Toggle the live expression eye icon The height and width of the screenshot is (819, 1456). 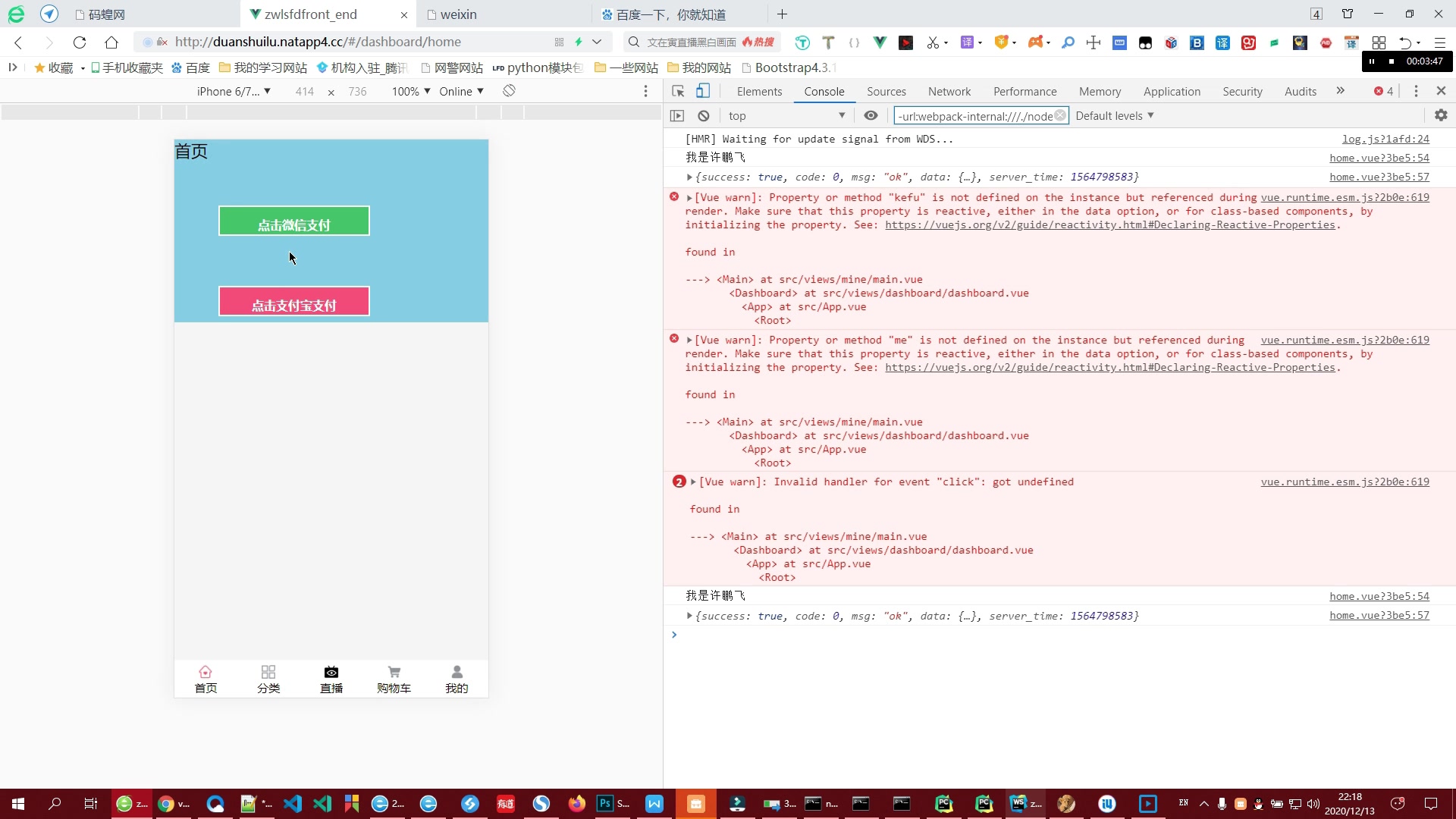click(871, 116)
